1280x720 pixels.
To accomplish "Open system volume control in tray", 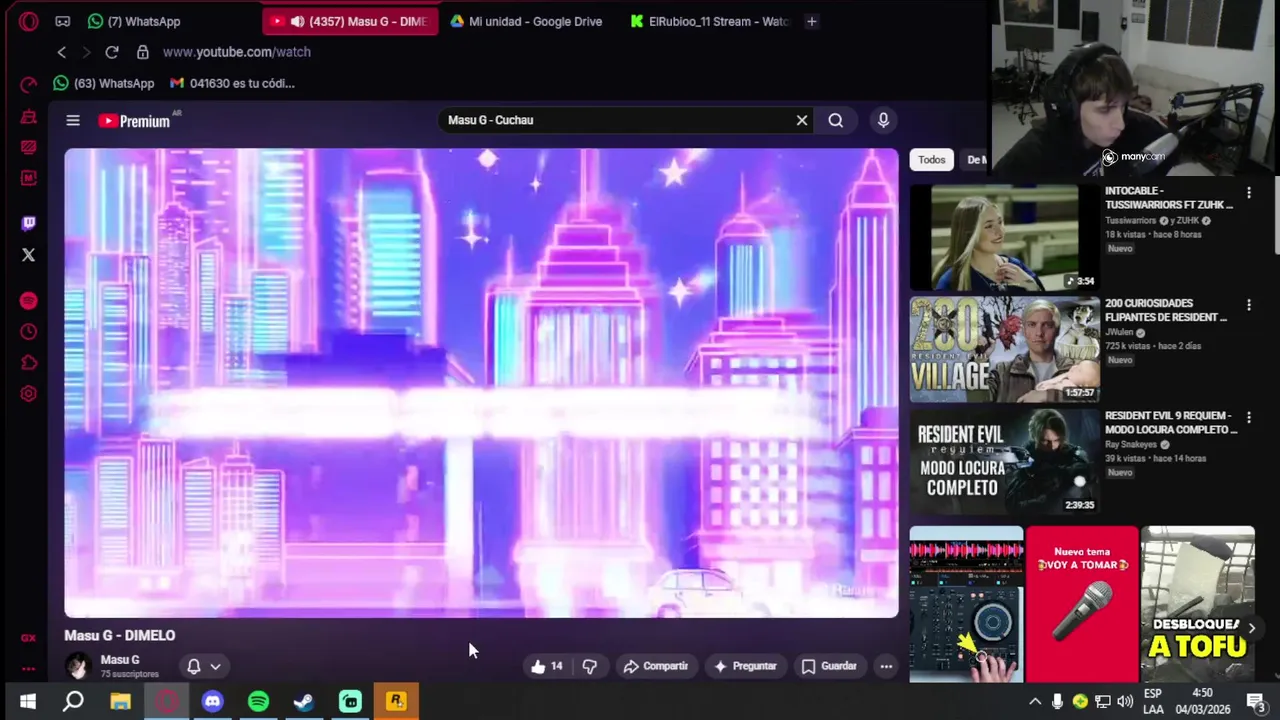I will tap(1125, 702).
